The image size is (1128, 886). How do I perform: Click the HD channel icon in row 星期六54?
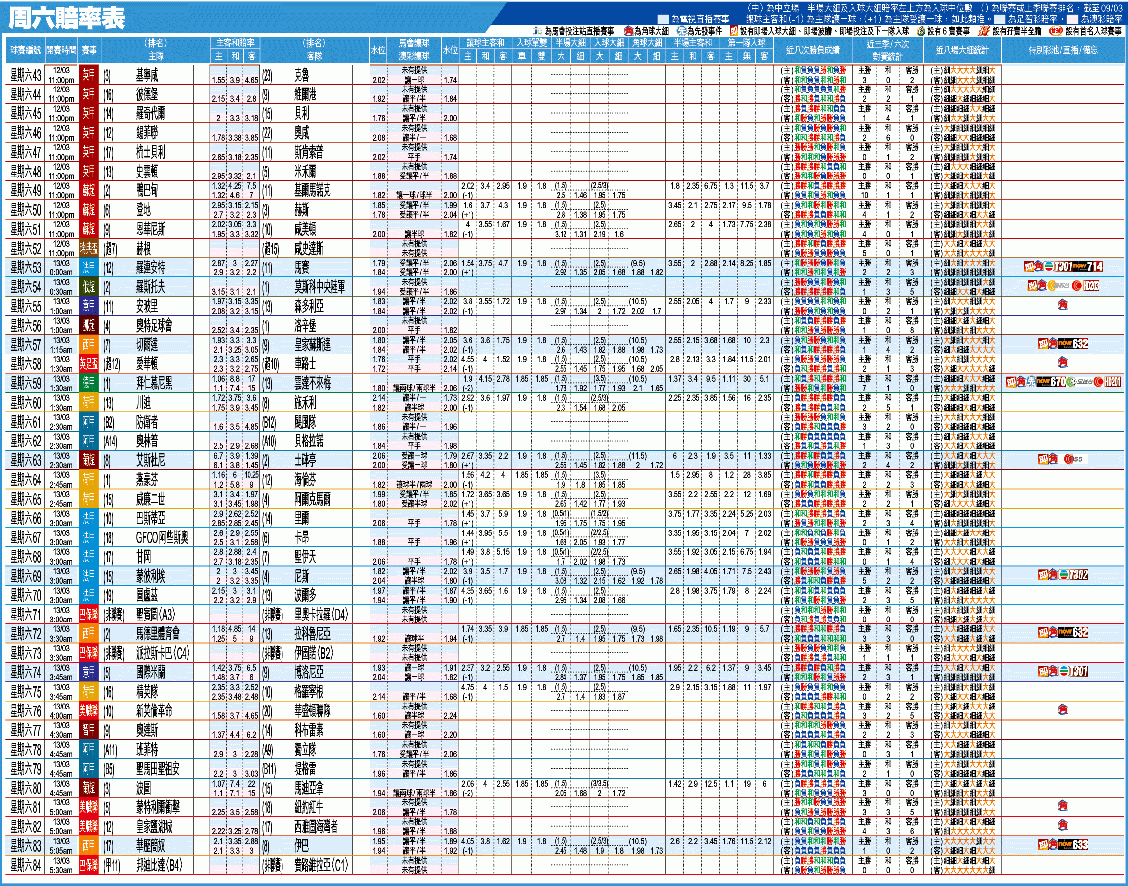tap(1091, 286)
